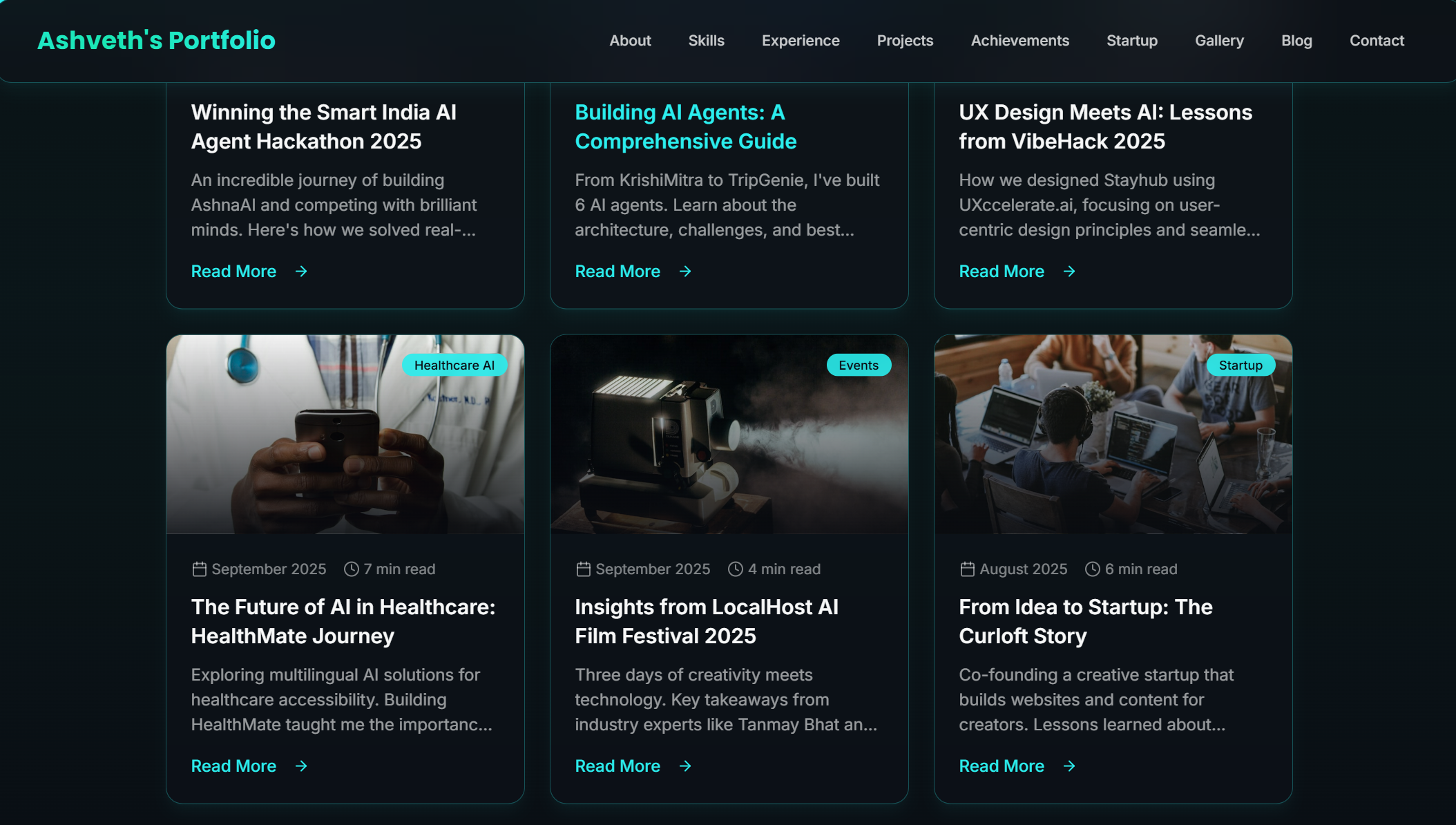Click calendar icon beside August 2025
This screenshot has height=825, width=1456.
click(968, 569)
